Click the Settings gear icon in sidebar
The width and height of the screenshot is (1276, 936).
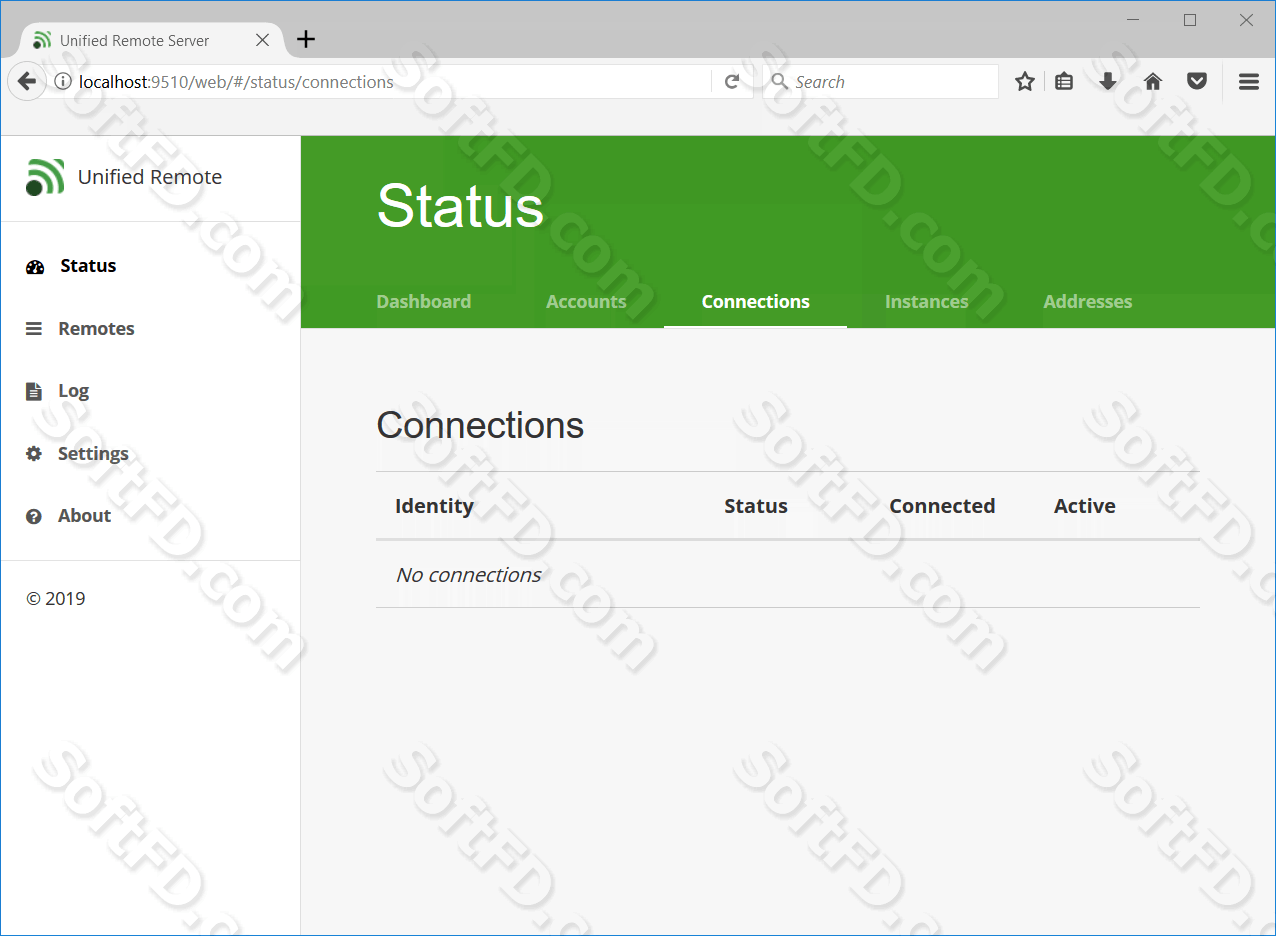pos(34,454)
